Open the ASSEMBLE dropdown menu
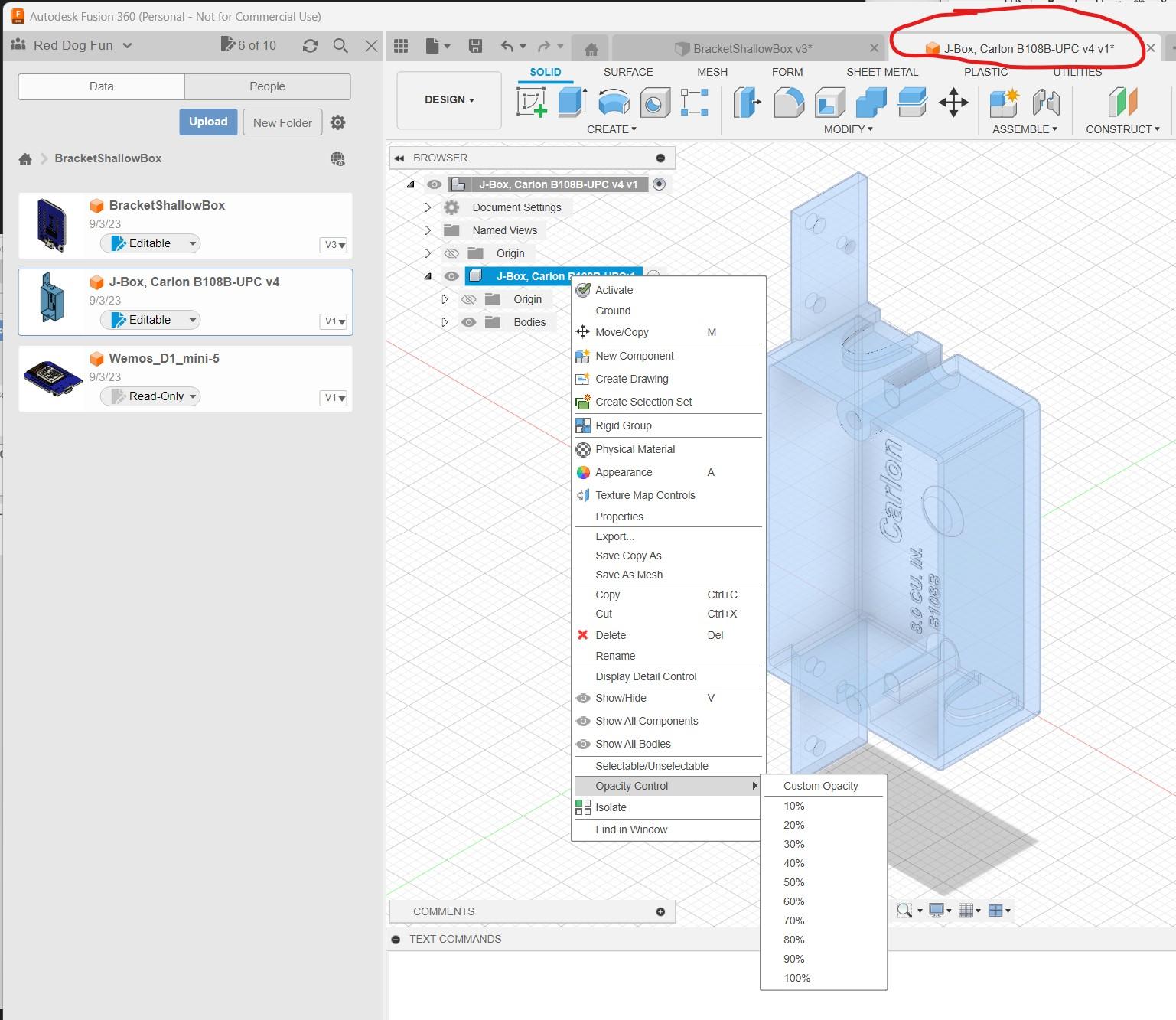Viewport: 1176px width, 1020px height. 1025,129
